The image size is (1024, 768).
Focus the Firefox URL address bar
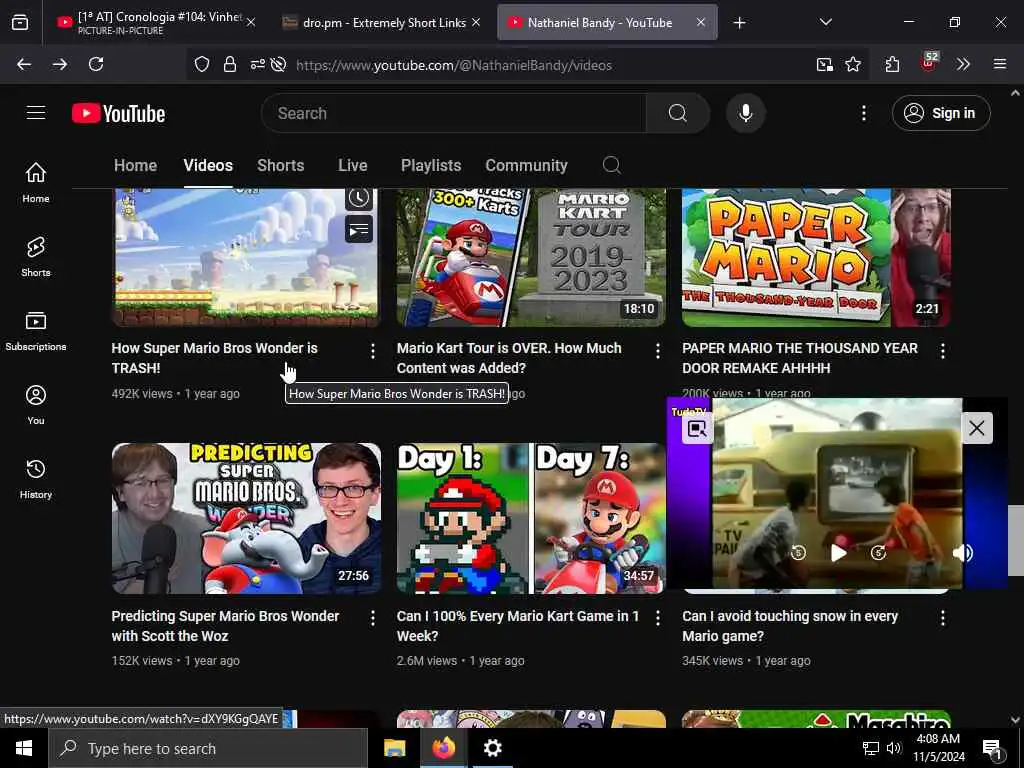(x=549, y=65)
